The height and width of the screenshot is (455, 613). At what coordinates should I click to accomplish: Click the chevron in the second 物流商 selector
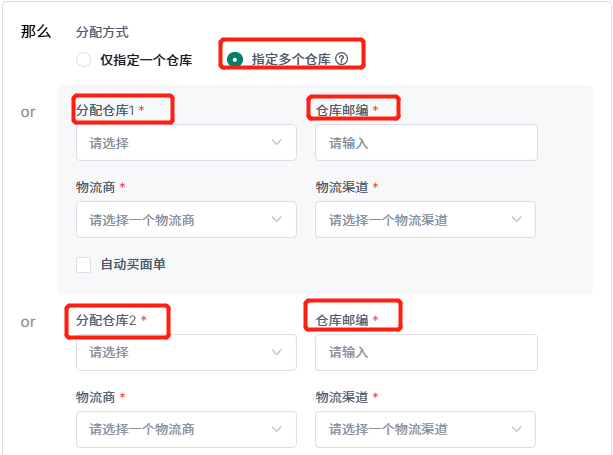click(277, 429)
